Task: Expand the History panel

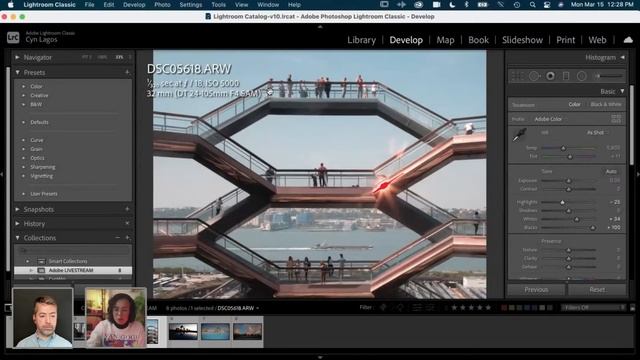Action: pyautogui.click(x=18, y=223)
